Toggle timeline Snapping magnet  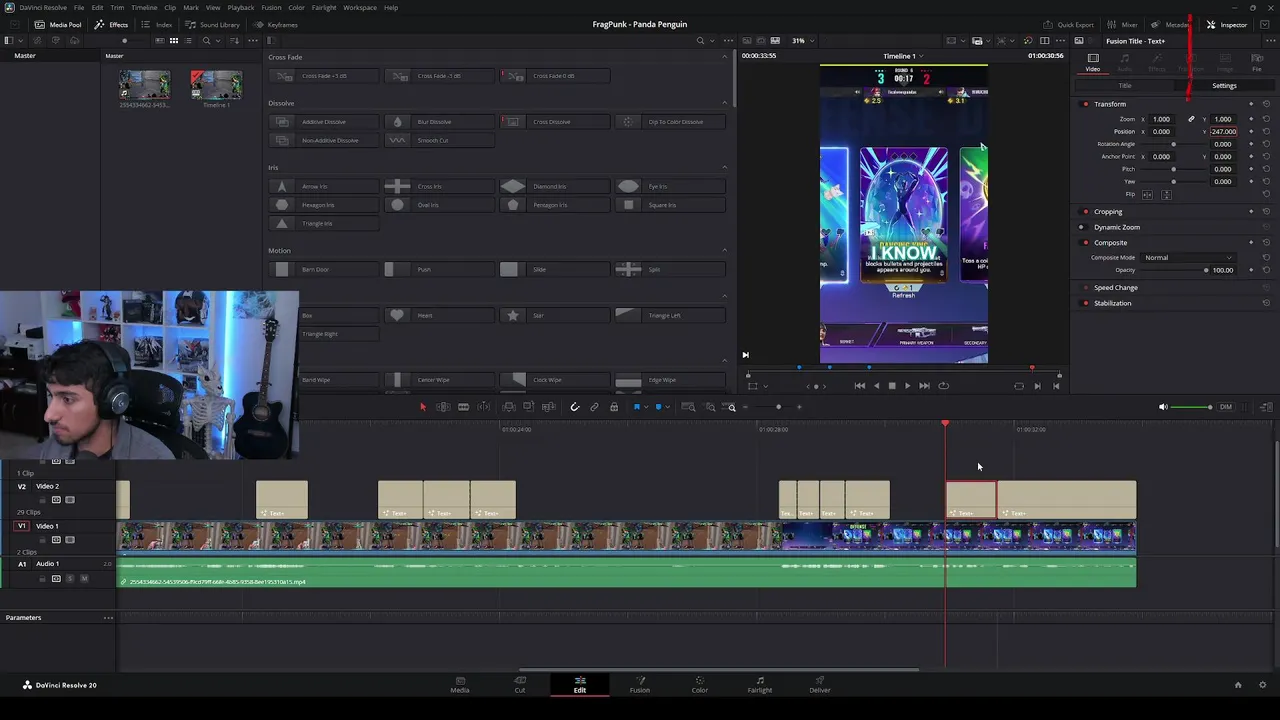click(x=574, y=407)
